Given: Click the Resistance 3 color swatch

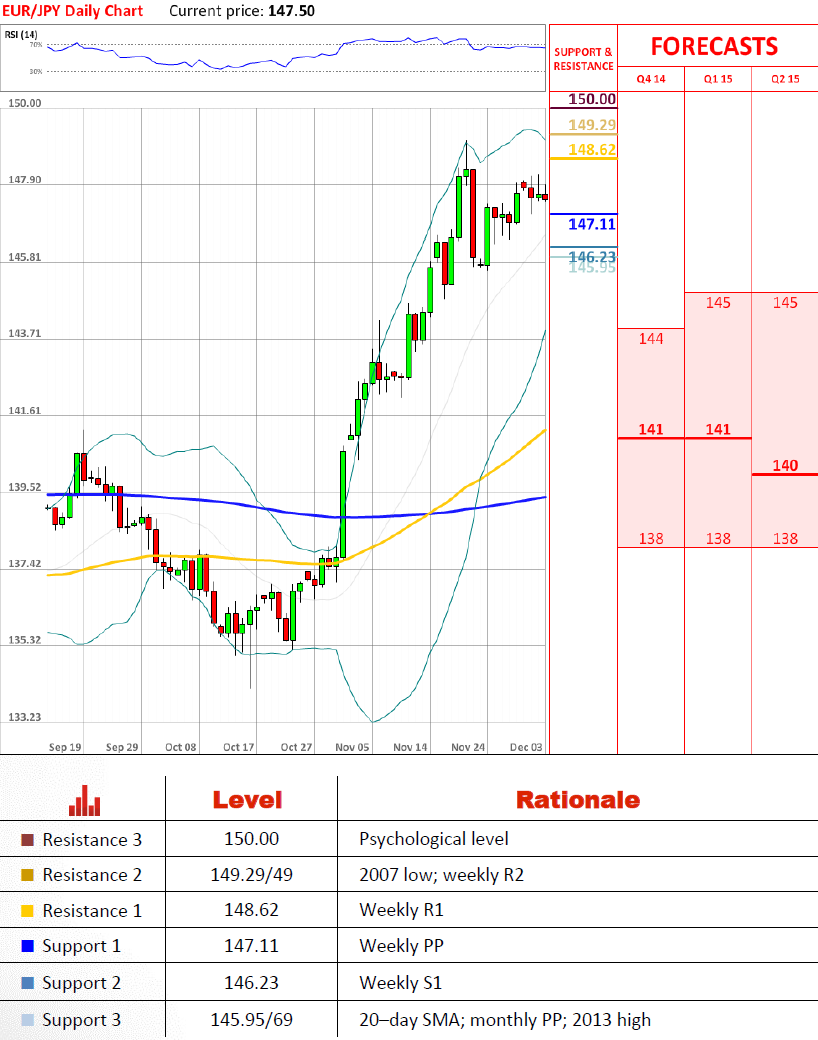Looking at the screenshot, I should click(27, 840).
